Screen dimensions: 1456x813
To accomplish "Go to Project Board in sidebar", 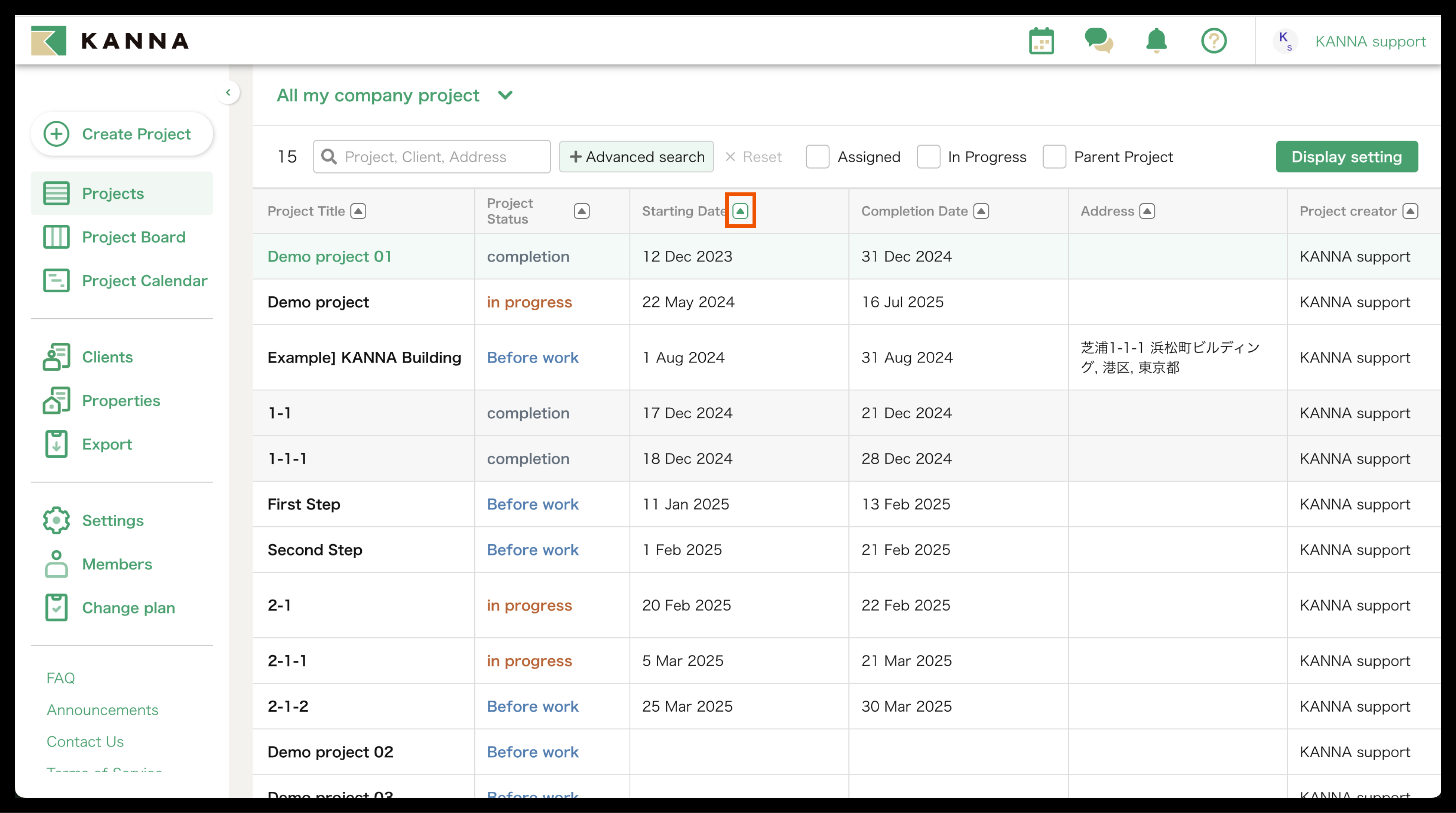I will 133,237.
